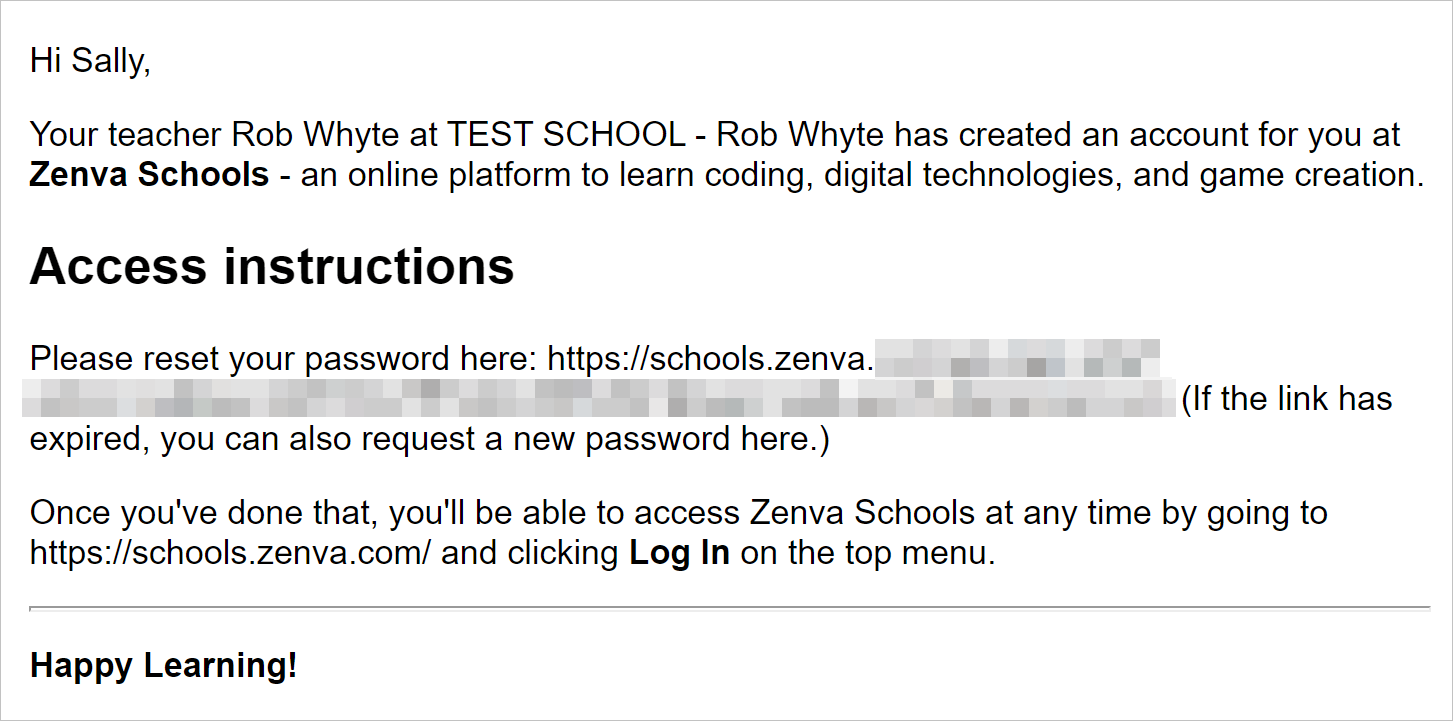Image resolution: width=1453 pixels, height=721 pixels.
Task: Click the blurred second line of the reset URL
Action: [x=600, y=398]
